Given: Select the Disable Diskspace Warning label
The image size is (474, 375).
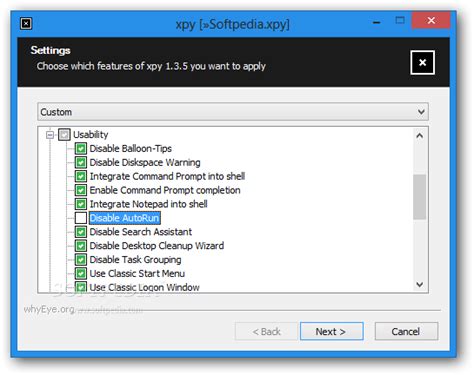Looking at the screenshot, I should pyautogui.click(x=145, y=162).
